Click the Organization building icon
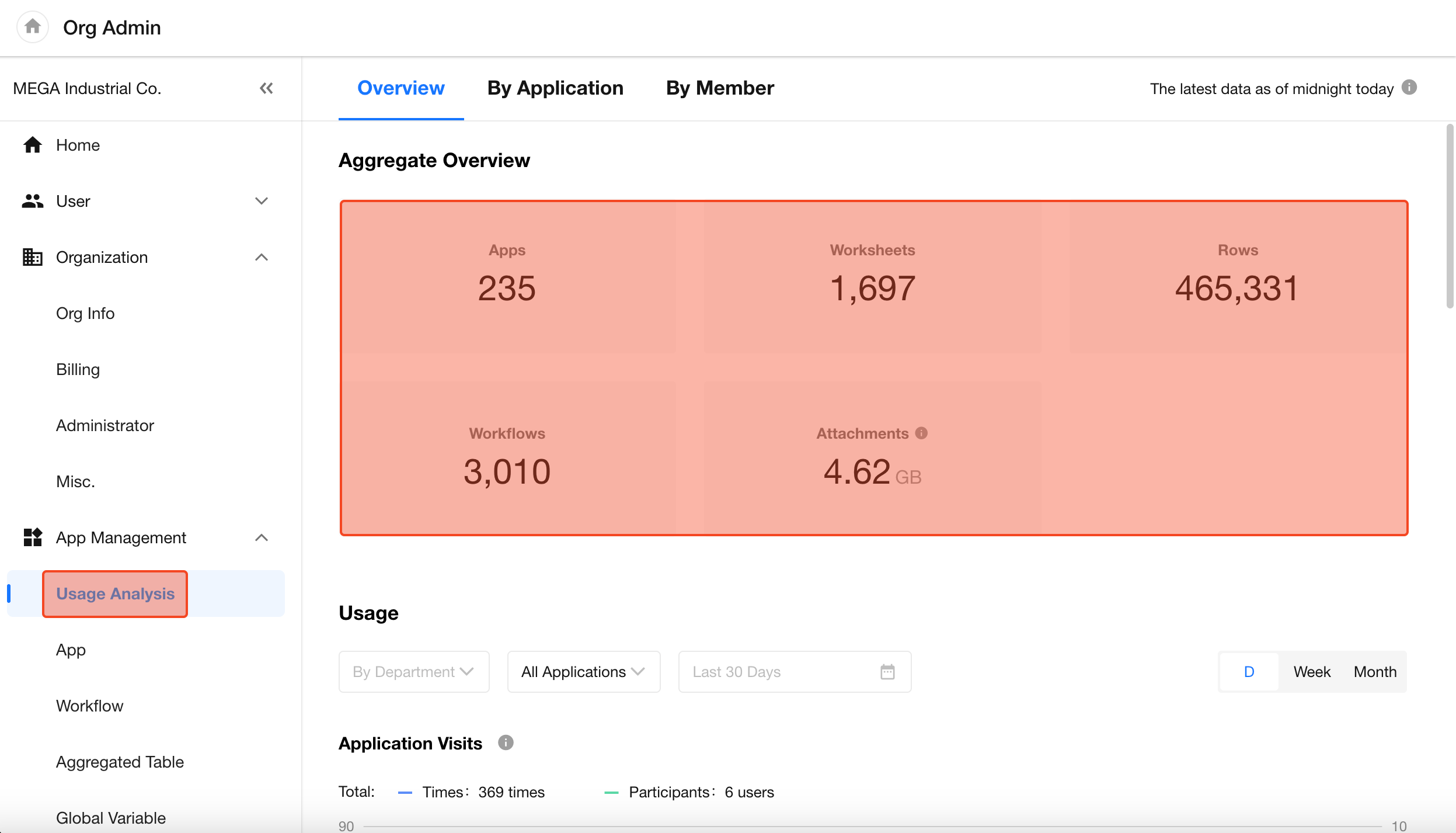The height and width of the screenshot is (833, 1456). (33, 257)
